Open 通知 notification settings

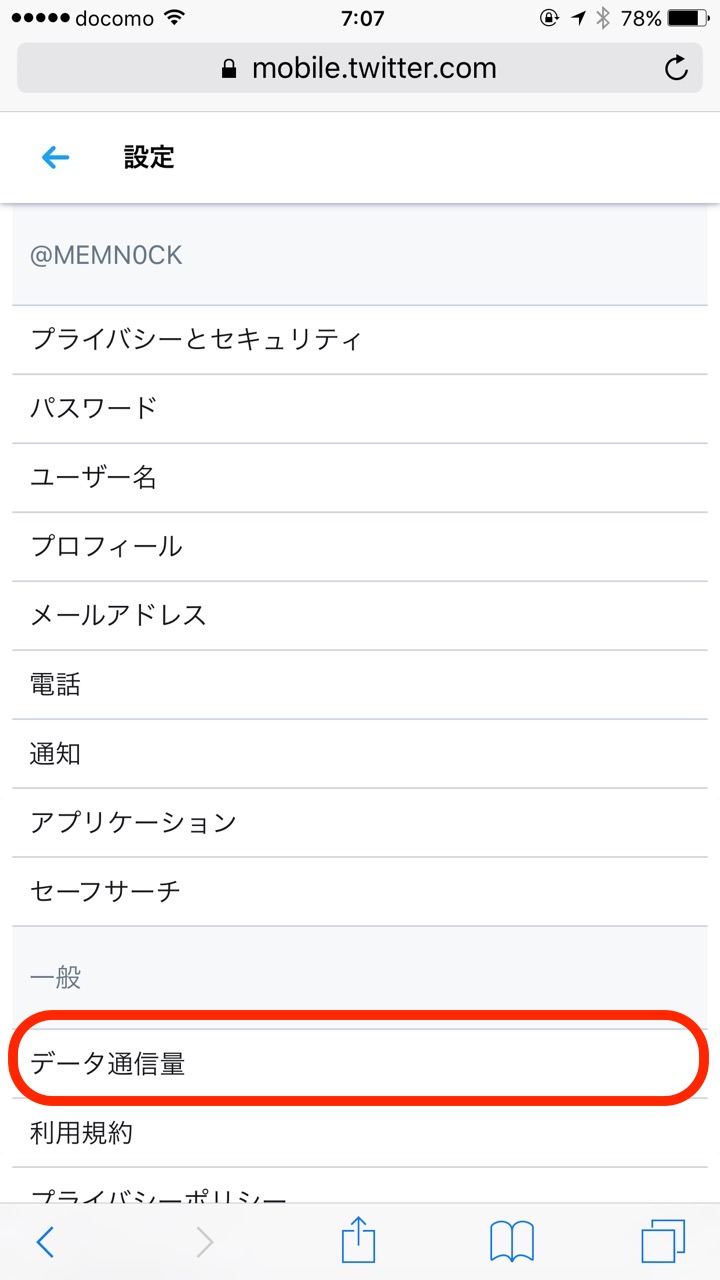[55, 753]
